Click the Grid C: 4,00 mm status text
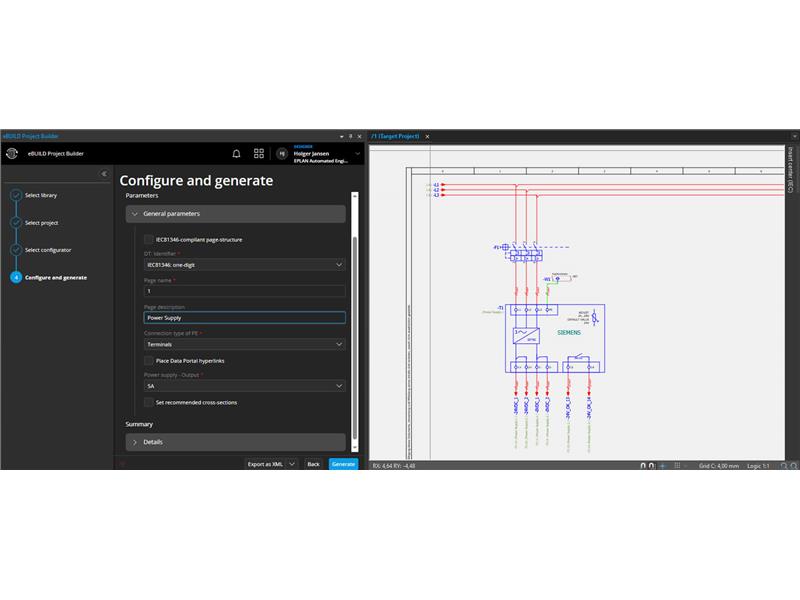 point(719,466)
